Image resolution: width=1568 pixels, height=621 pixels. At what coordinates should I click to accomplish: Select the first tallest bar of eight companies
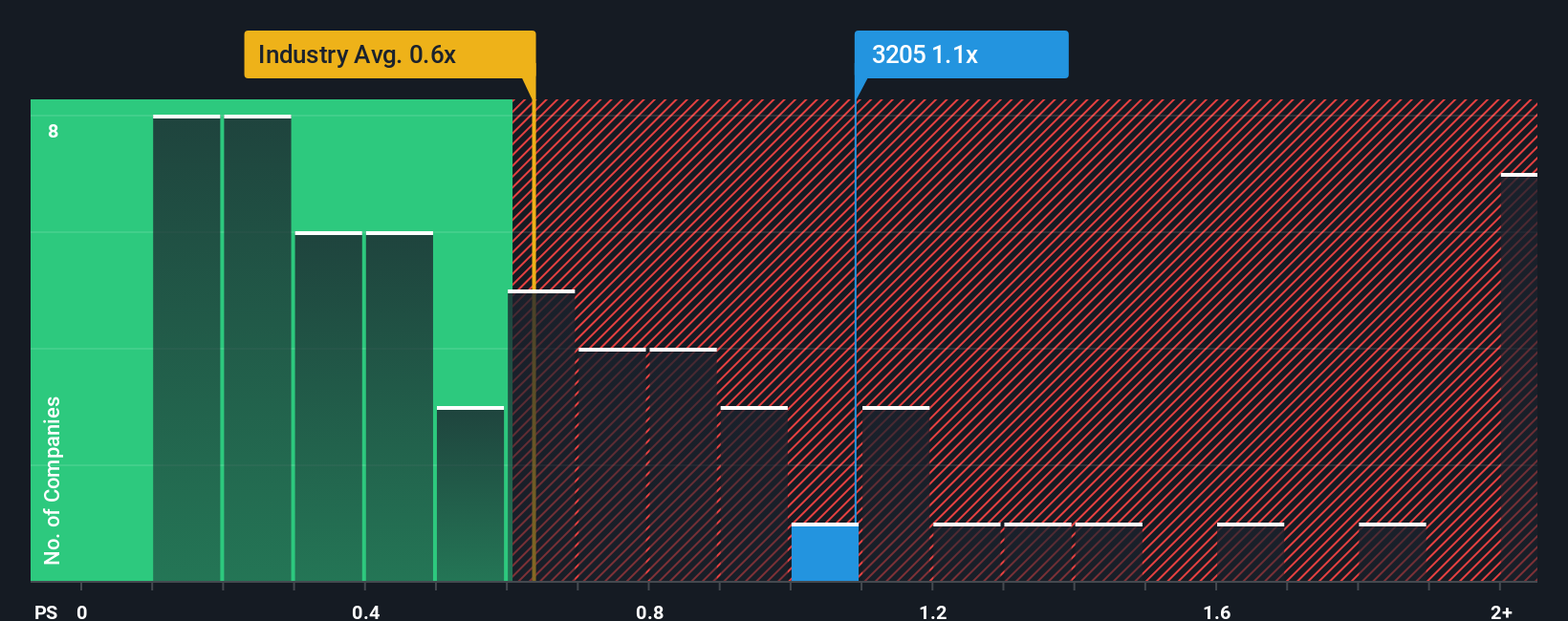tap(186, 348)
